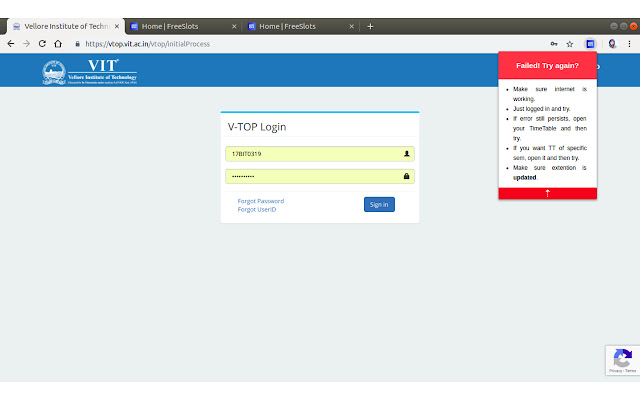Screen dimensions: 640x400
Task: Click the address bar URL
Action: [x=147, y=44]
